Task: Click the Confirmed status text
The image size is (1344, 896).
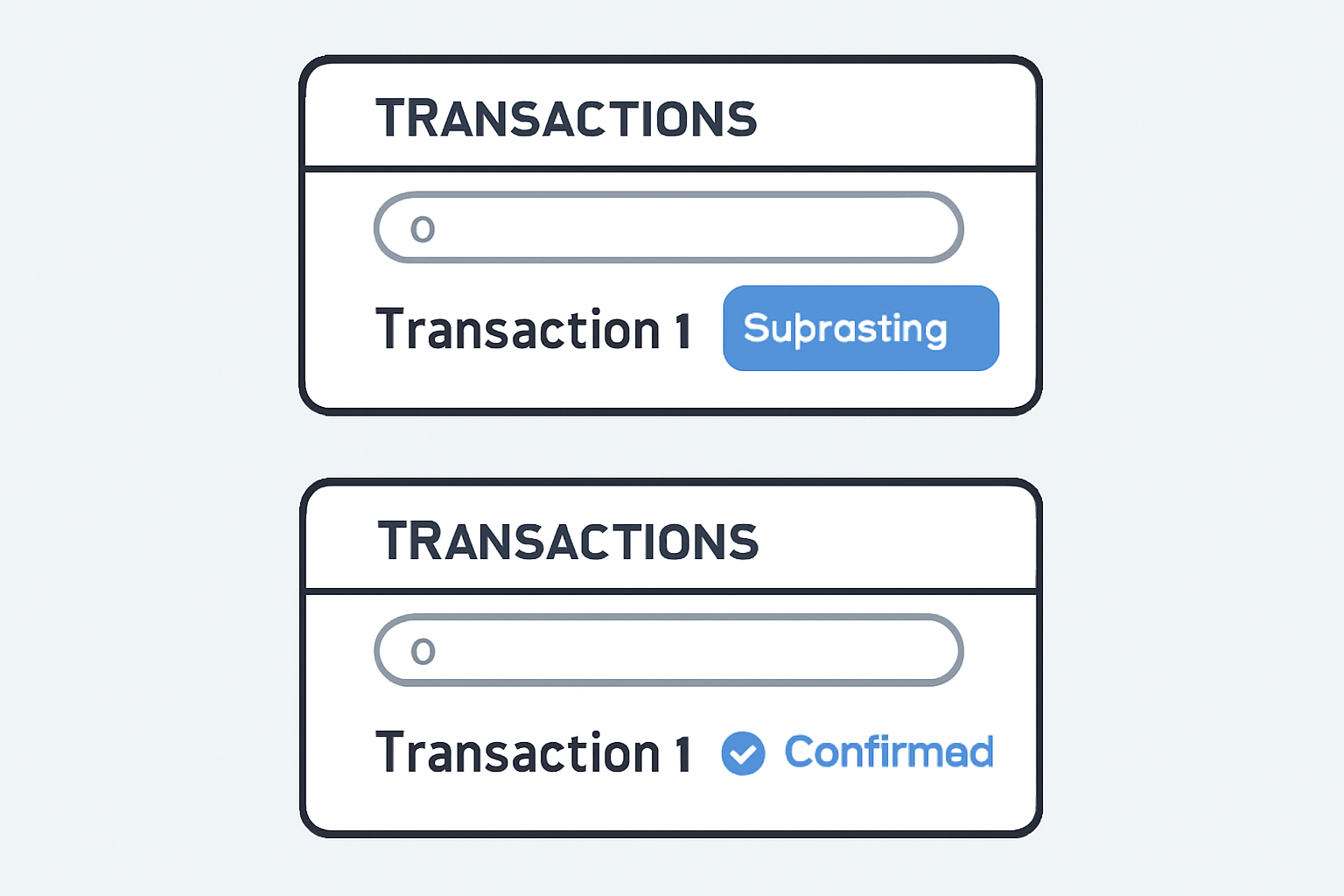Action: point(889,752)
